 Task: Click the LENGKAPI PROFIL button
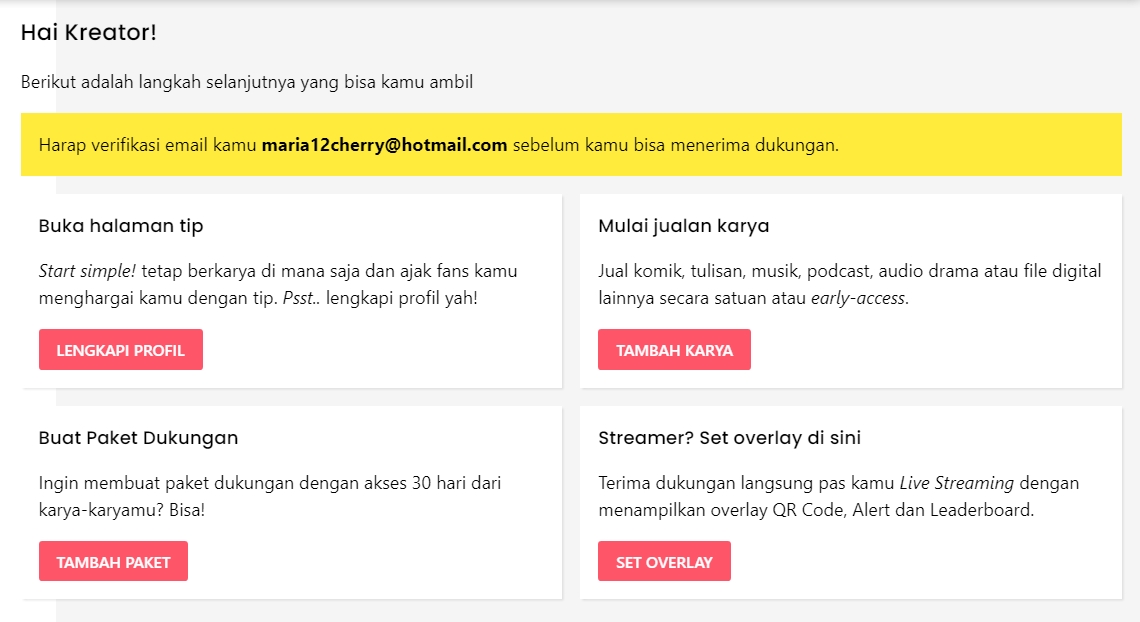pos(121,350)
